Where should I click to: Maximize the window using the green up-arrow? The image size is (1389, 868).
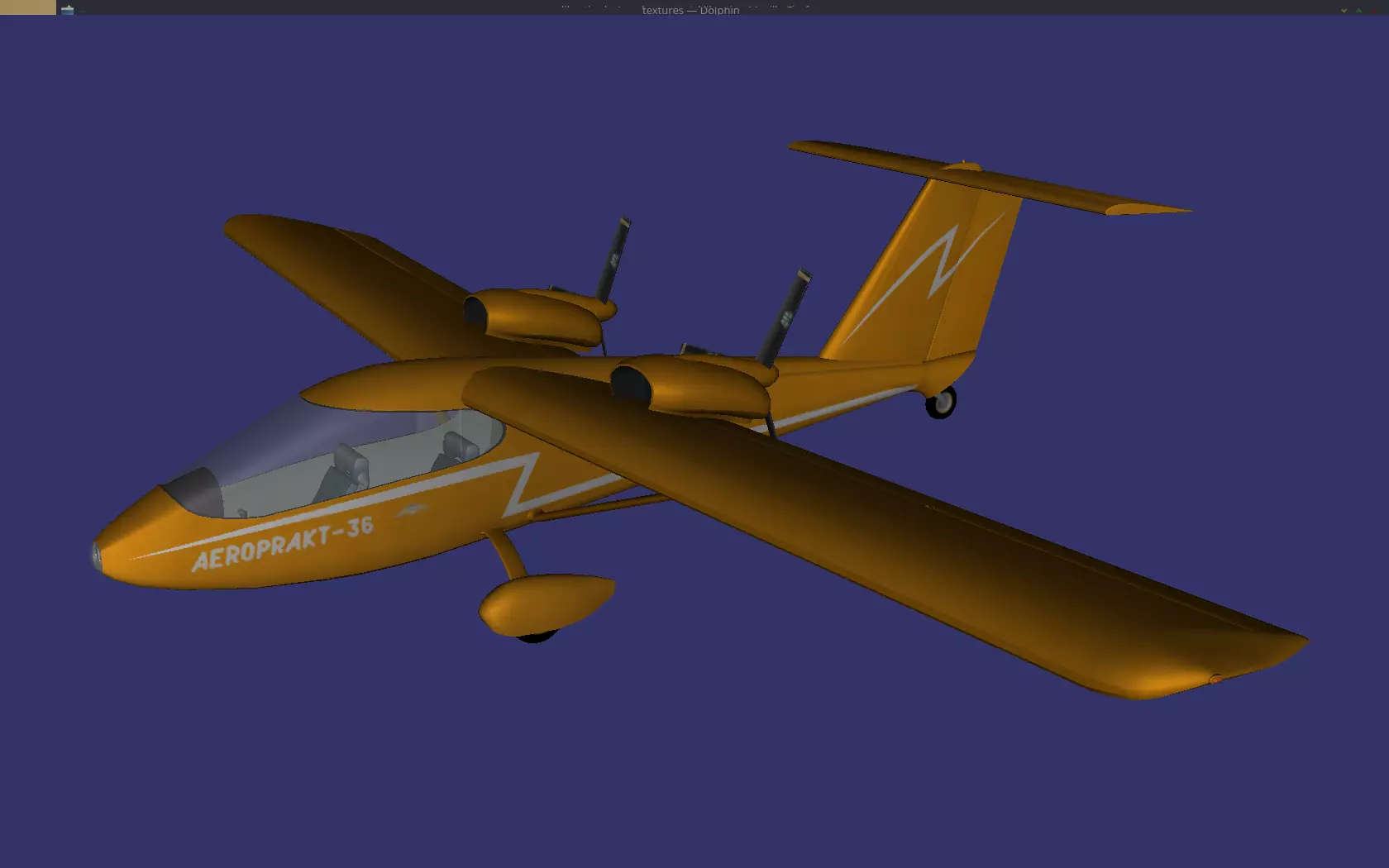pos(1358,11)
